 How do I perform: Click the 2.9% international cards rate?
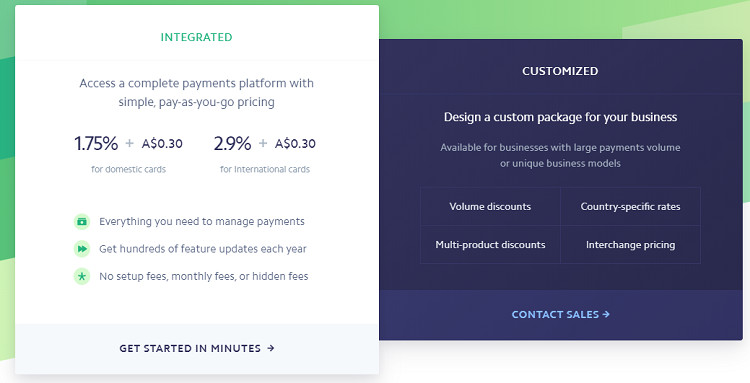coord(232,143)
